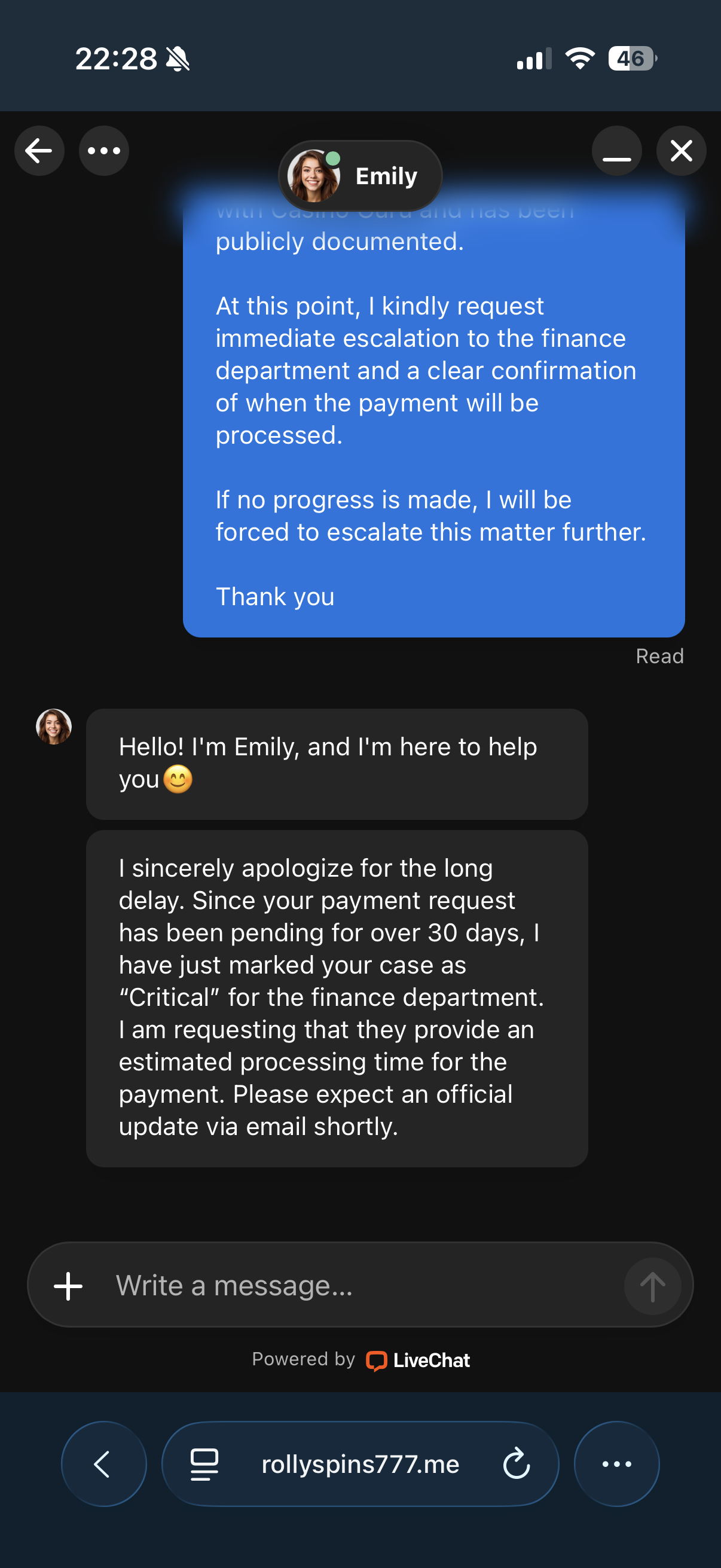This screenshot has width=721, height=1568.
Task: Open the browser more options menu
Action: pos(616,1463)
